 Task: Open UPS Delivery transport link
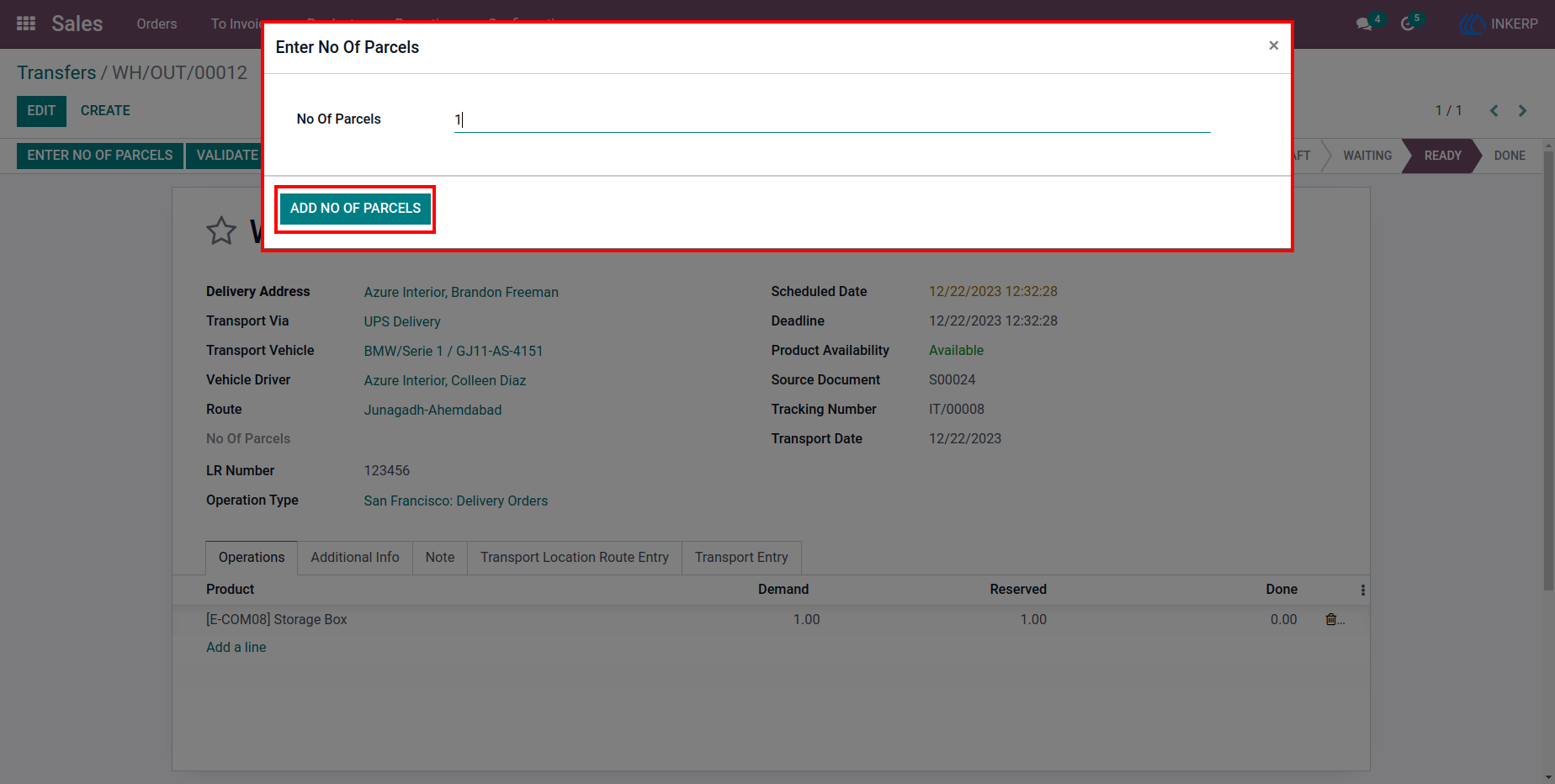402,322
